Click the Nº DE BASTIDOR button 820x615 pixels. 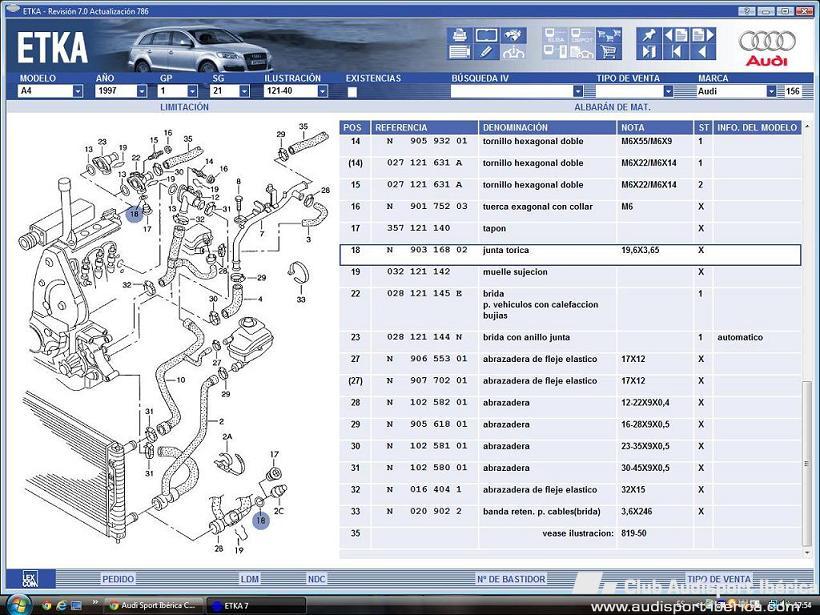[511, 579]
